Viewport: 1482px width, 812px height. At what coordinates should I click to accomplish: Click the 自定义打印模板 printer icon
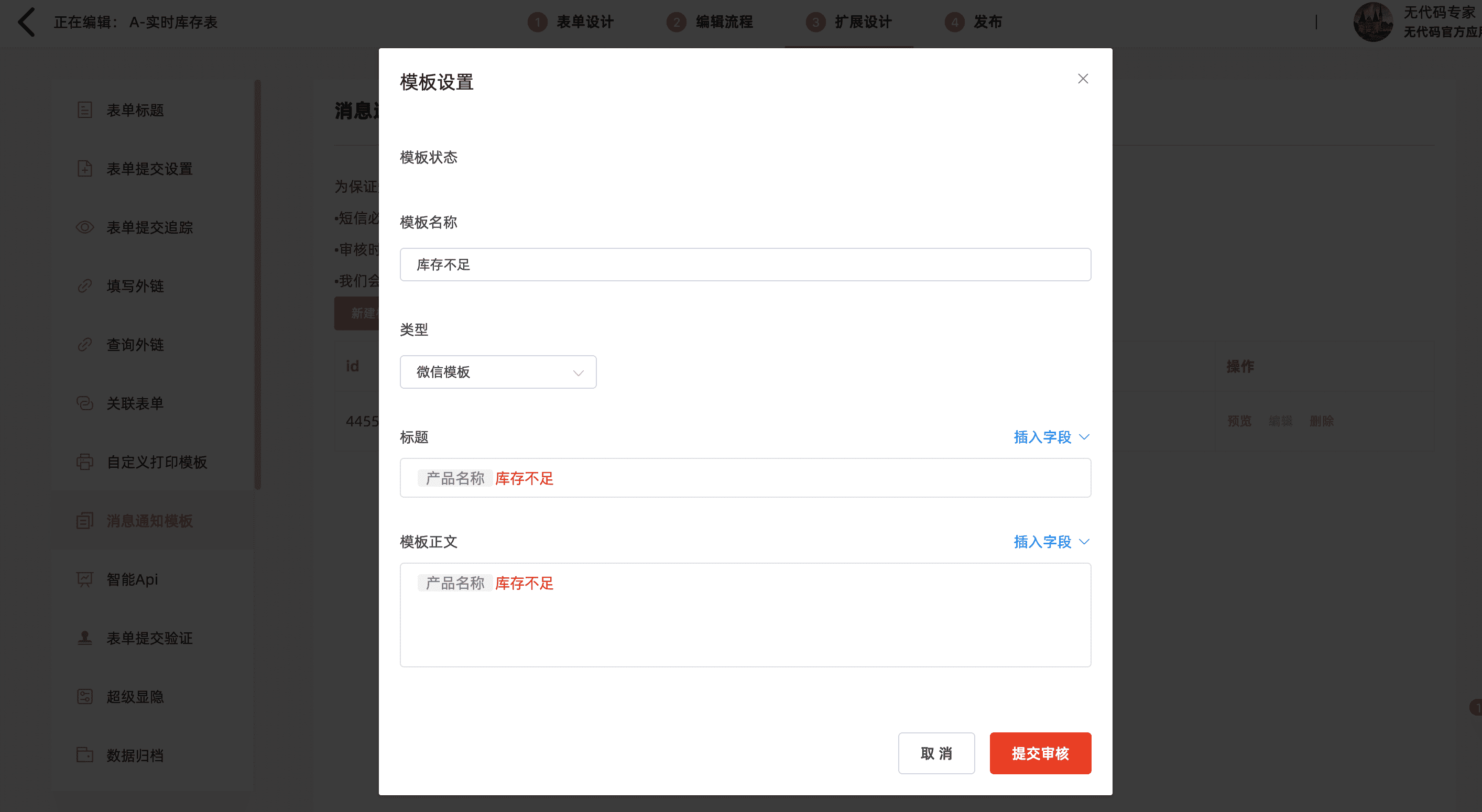click(x=84, y=462)
